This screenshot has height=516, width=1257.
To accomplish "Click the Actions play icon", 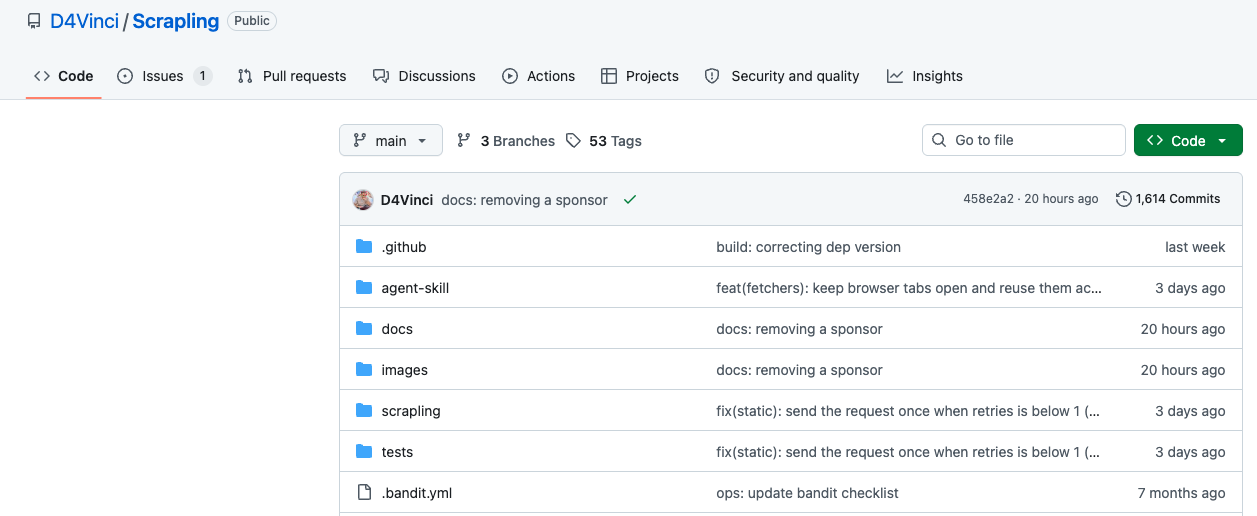I will coord(510,76).
